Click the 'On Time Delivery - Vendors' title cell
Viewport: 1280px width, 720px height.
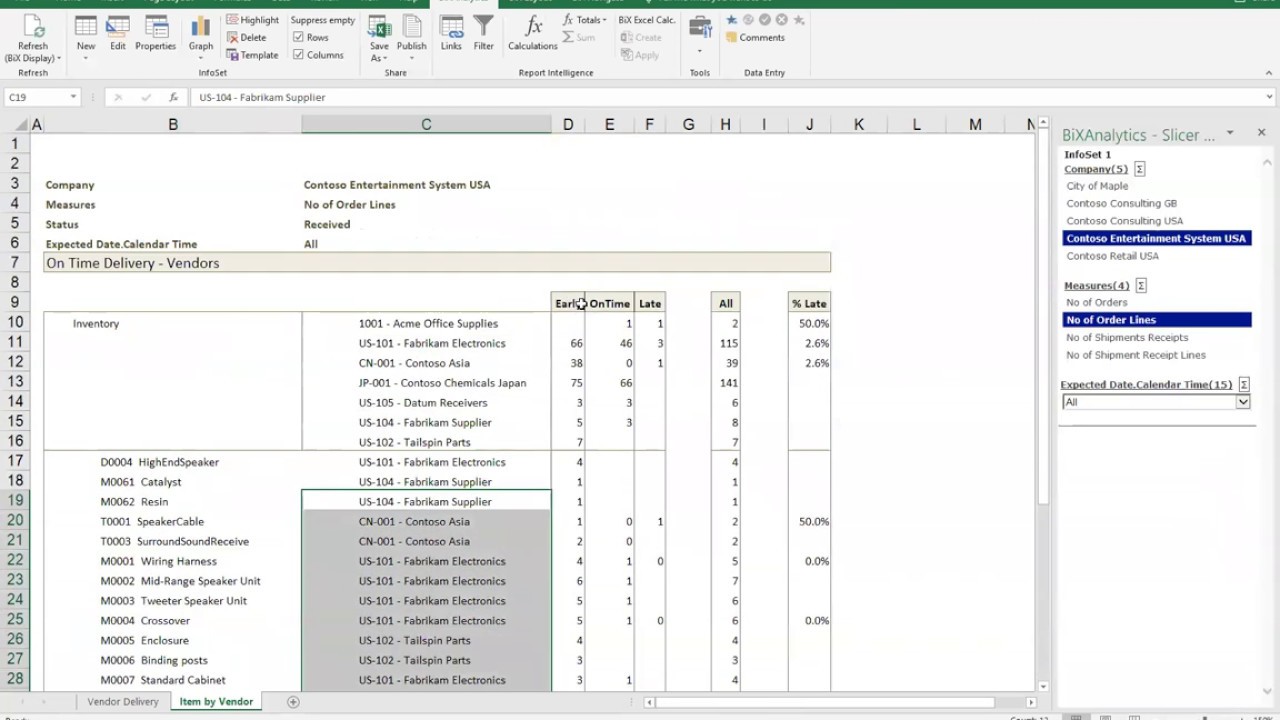437,263
